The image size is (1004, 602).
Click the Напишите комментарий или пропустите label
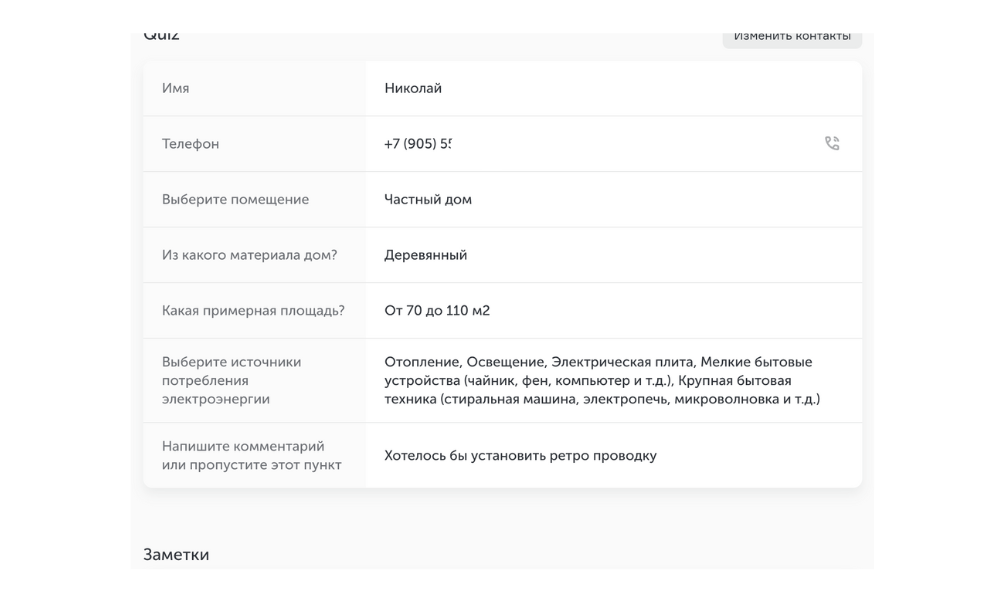pyautogui.click(x=251, y=455)
